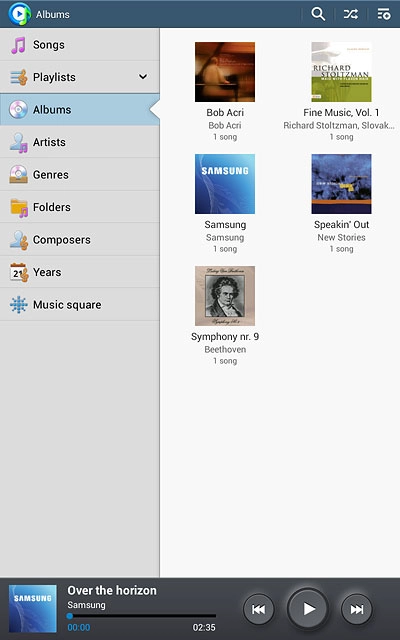The image size is (400, 640).
Task: Open Fine Music, Vol. 1 album cover
Action: [341, 72]
